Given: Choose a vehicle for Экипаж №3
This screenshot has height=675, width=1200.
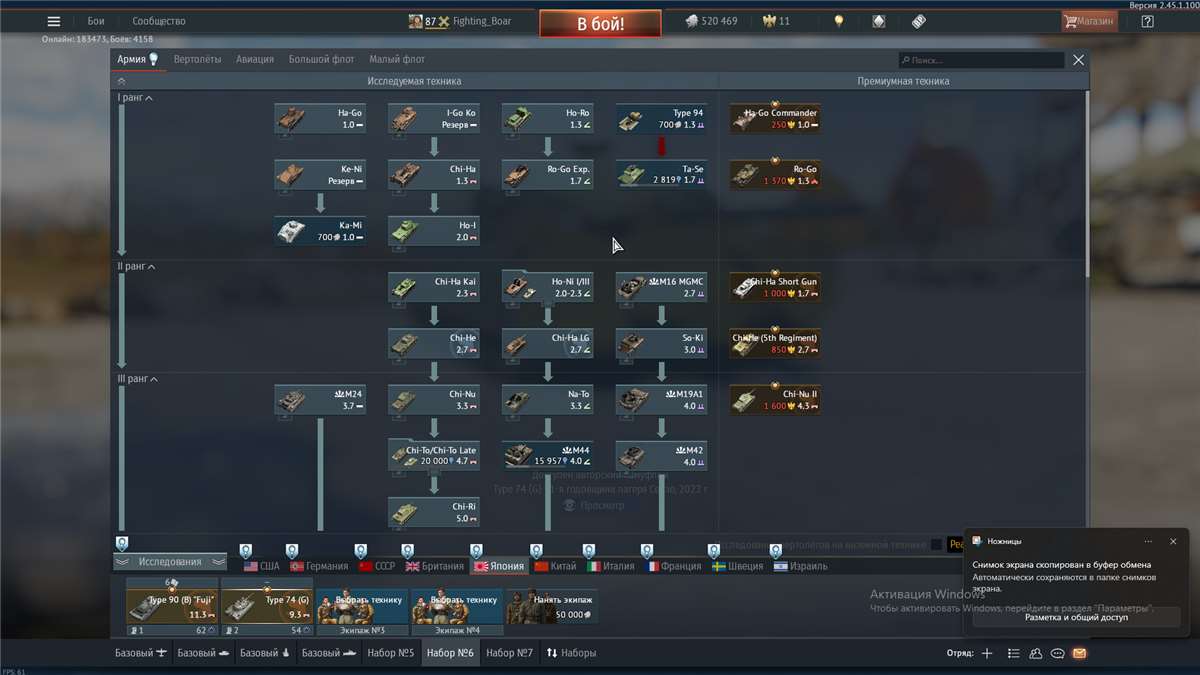Looking at the screenshot, I should [362, 606].
